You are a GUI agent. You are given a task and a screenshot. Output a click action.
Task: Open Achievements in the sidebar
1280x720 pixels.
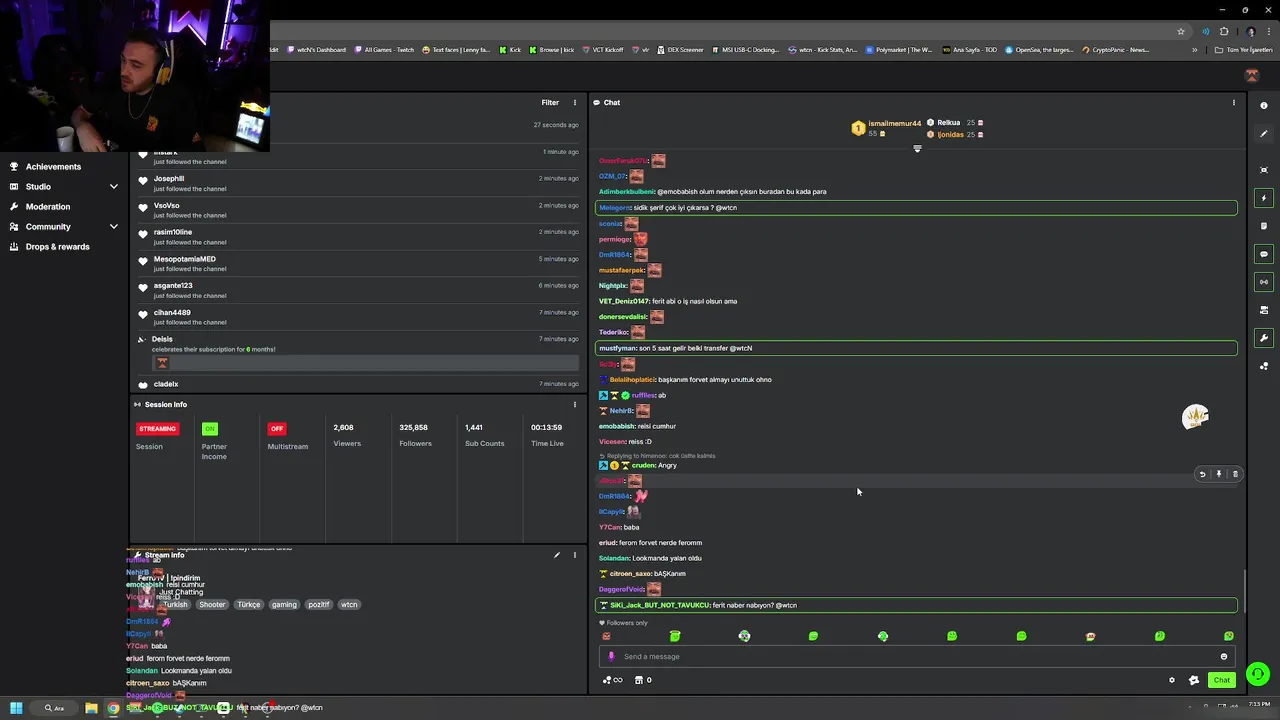53,166
